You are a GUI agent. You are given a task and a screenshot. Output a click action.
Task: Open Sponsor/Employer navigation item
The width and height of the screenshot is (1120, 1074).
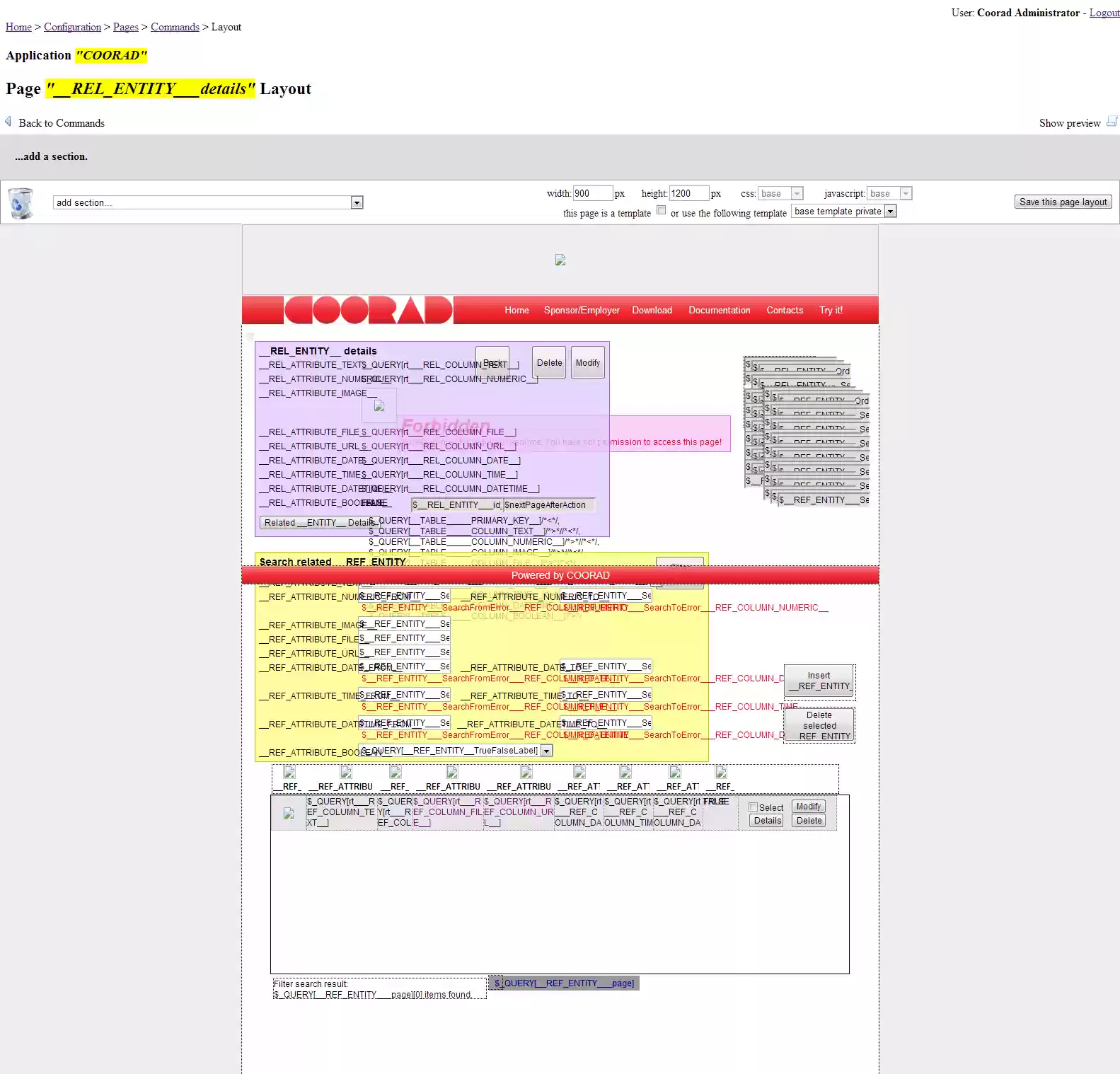point(582,310)
